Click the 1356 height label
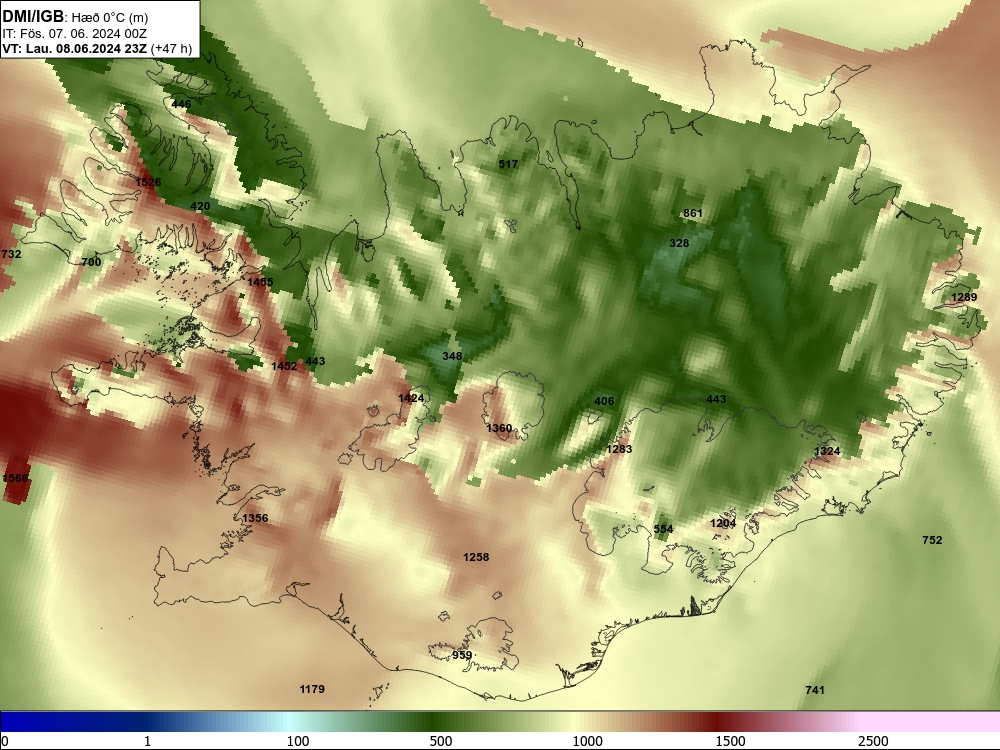This screenshot has height=750, width=1000. pos(255,518)
